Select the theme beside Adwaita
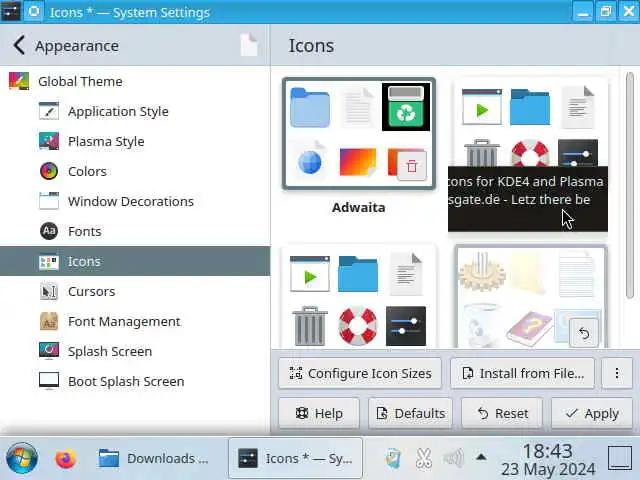 click(530, 122)
